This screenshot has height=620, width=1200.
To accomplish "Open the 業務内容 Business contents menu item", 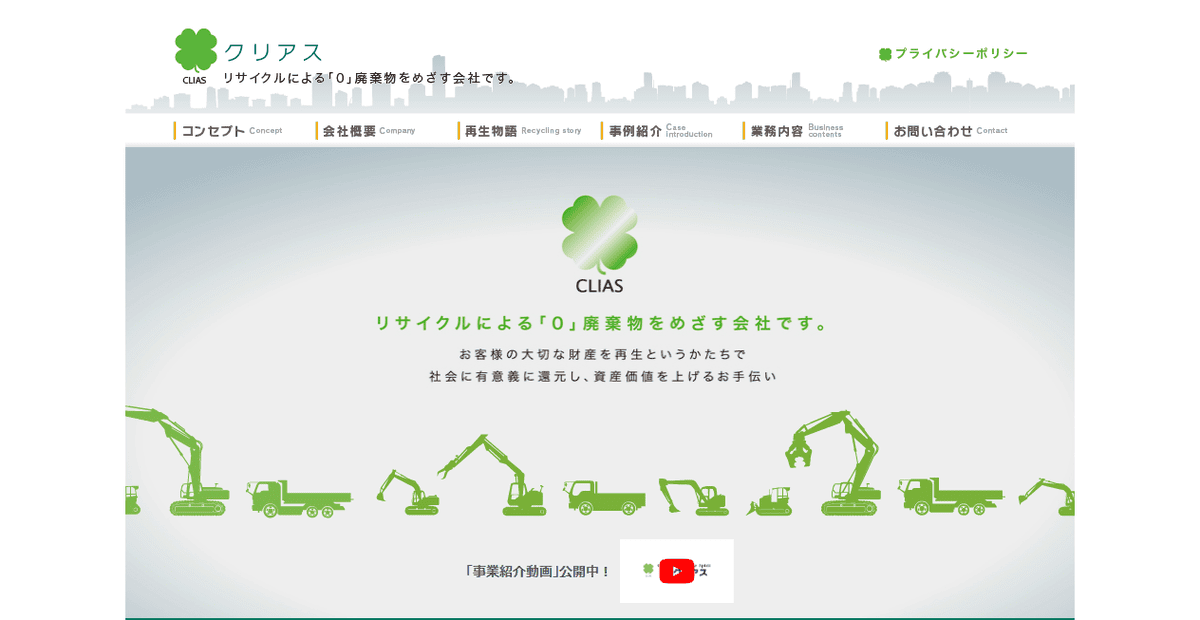I will click(x=792, y=129).
